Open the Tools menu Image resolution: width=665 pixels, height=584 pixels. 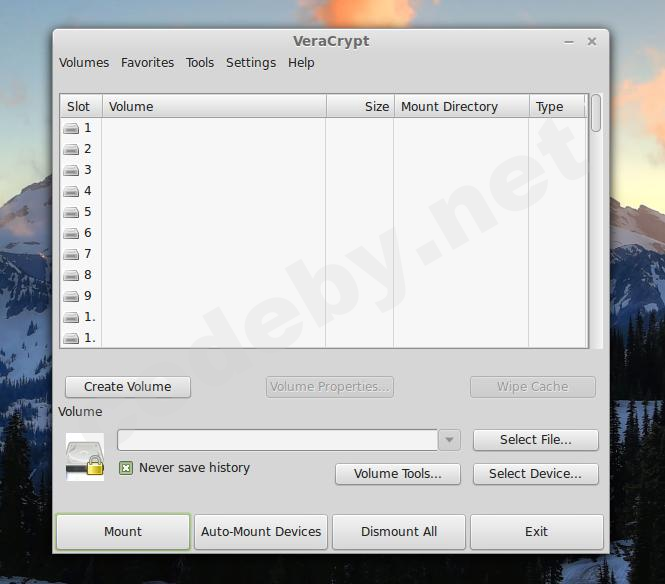pos(200,63)
